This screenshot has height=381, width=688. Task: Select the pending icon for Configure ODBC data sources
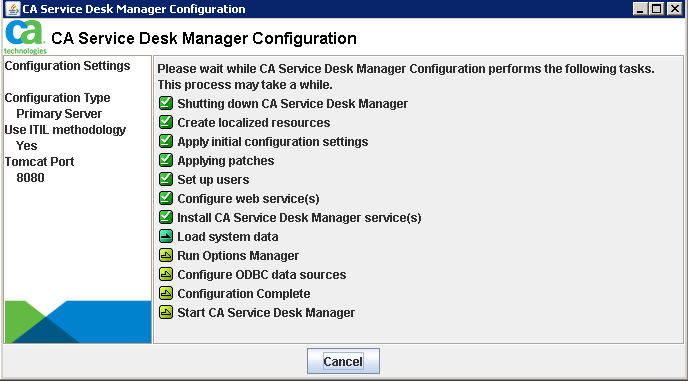(165, 274)
